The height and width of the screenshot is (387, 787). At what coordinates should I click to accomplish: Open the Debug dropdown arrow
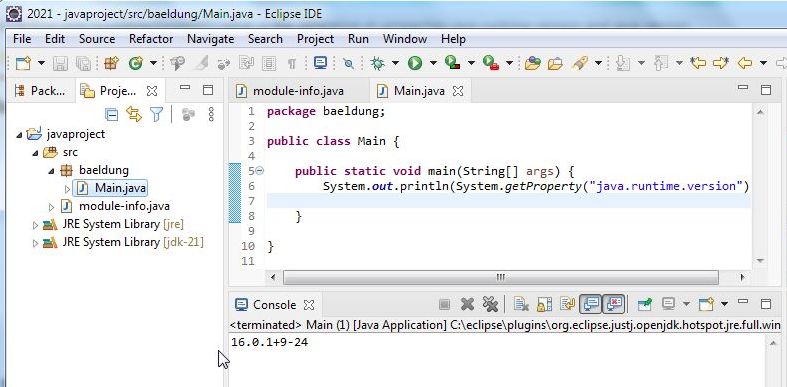coord(396,63)
